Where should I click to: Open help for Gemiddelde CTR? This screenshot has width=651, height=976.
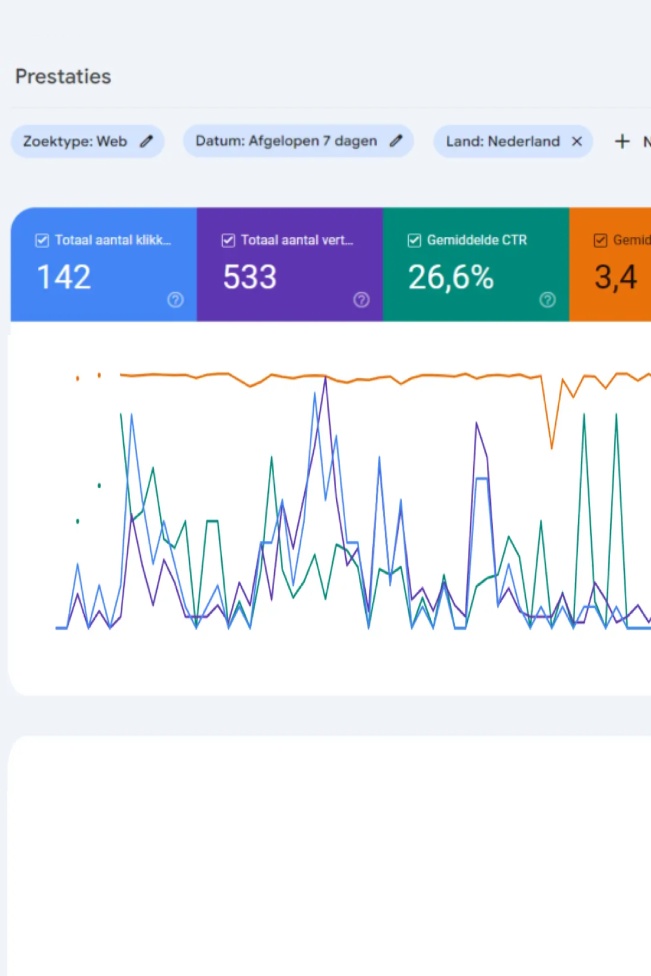(x=548, y=300)
